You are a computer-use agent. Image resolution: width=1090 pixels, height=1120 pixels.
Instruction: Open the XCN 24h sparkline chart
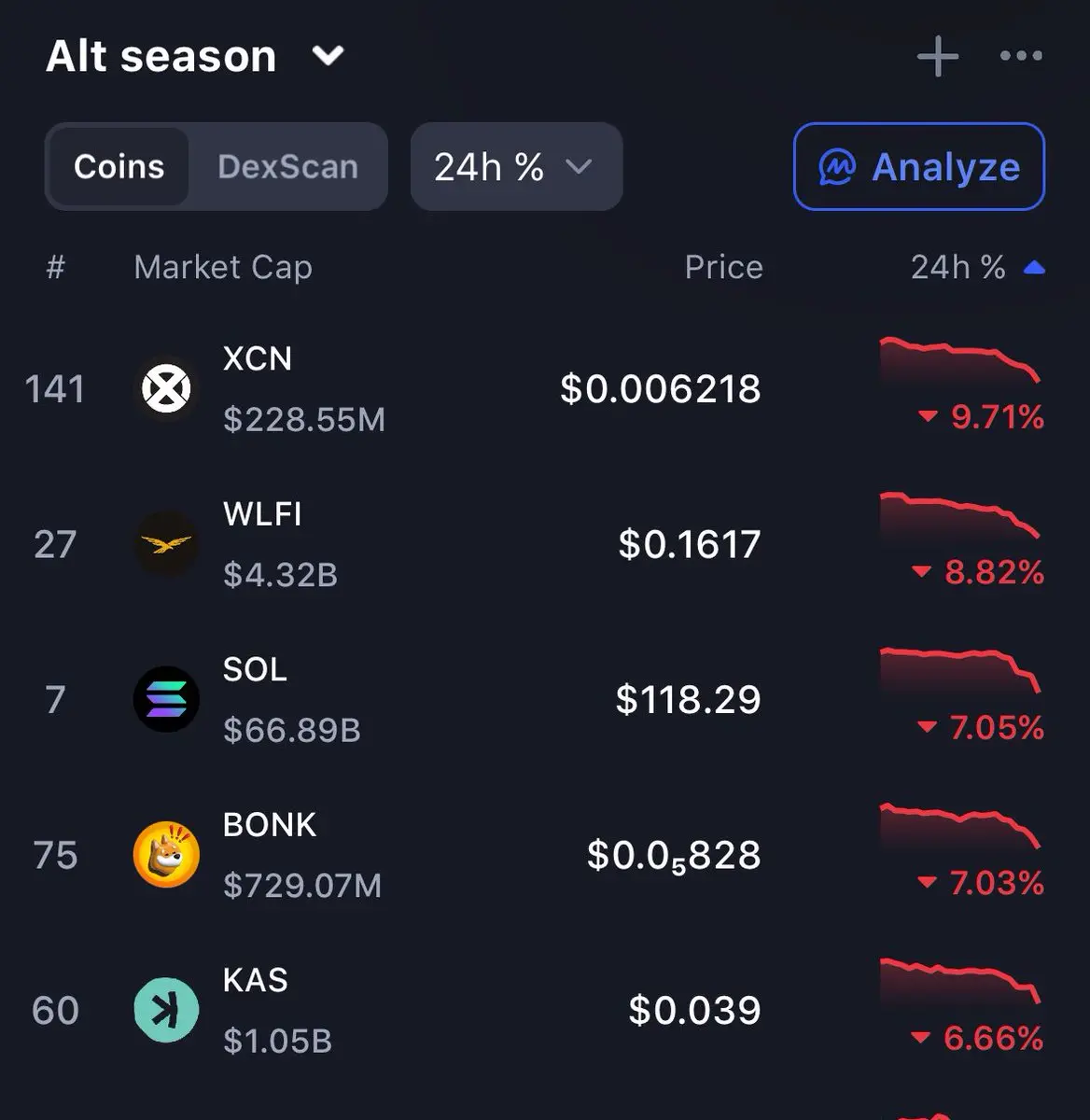[x=960, y=361]
